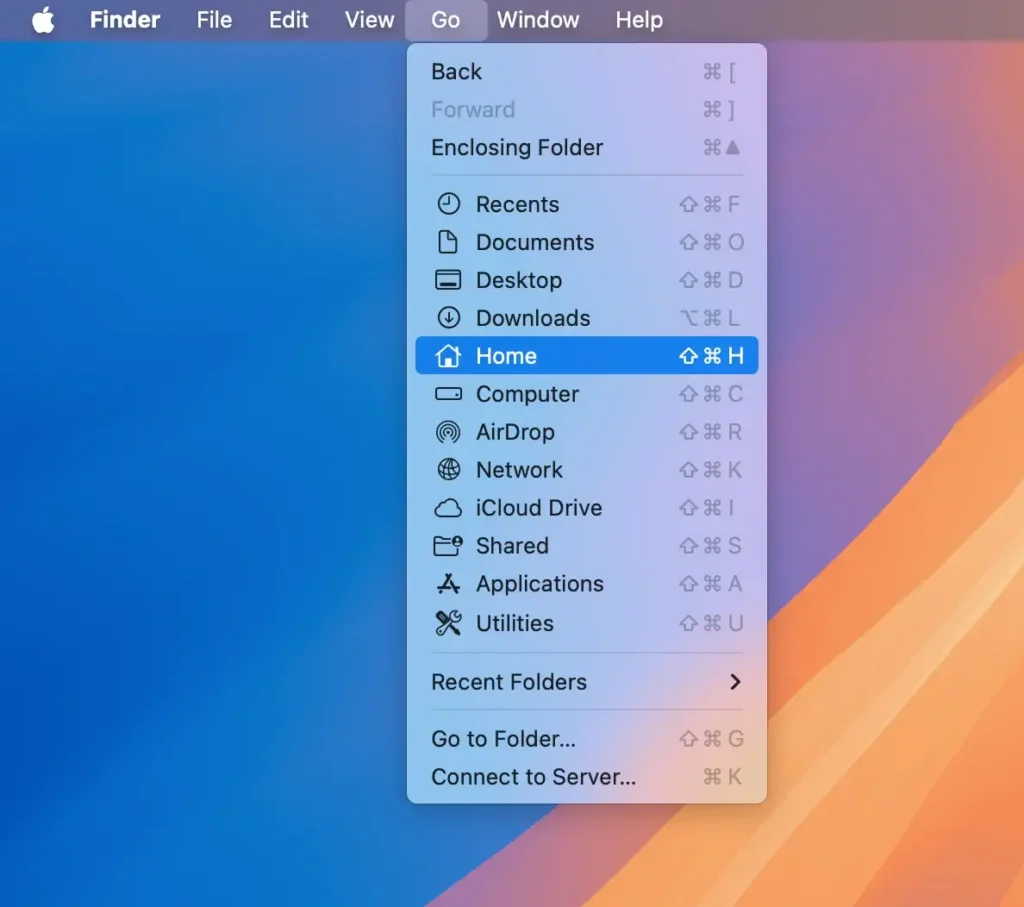This screenshot has height=907, width=1024.
Task: Choose the Applications label
Action: coord(539,583)
